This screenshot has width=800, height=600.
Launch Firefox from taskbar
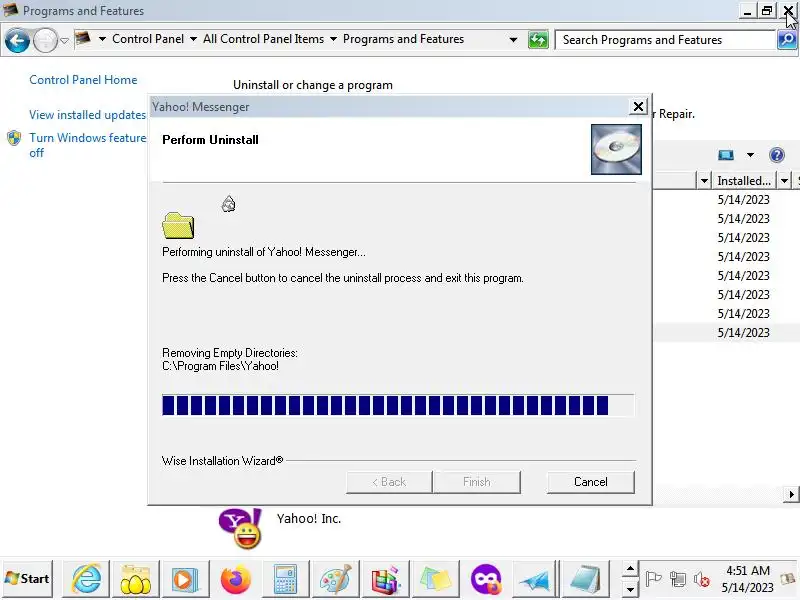(235, 580)
